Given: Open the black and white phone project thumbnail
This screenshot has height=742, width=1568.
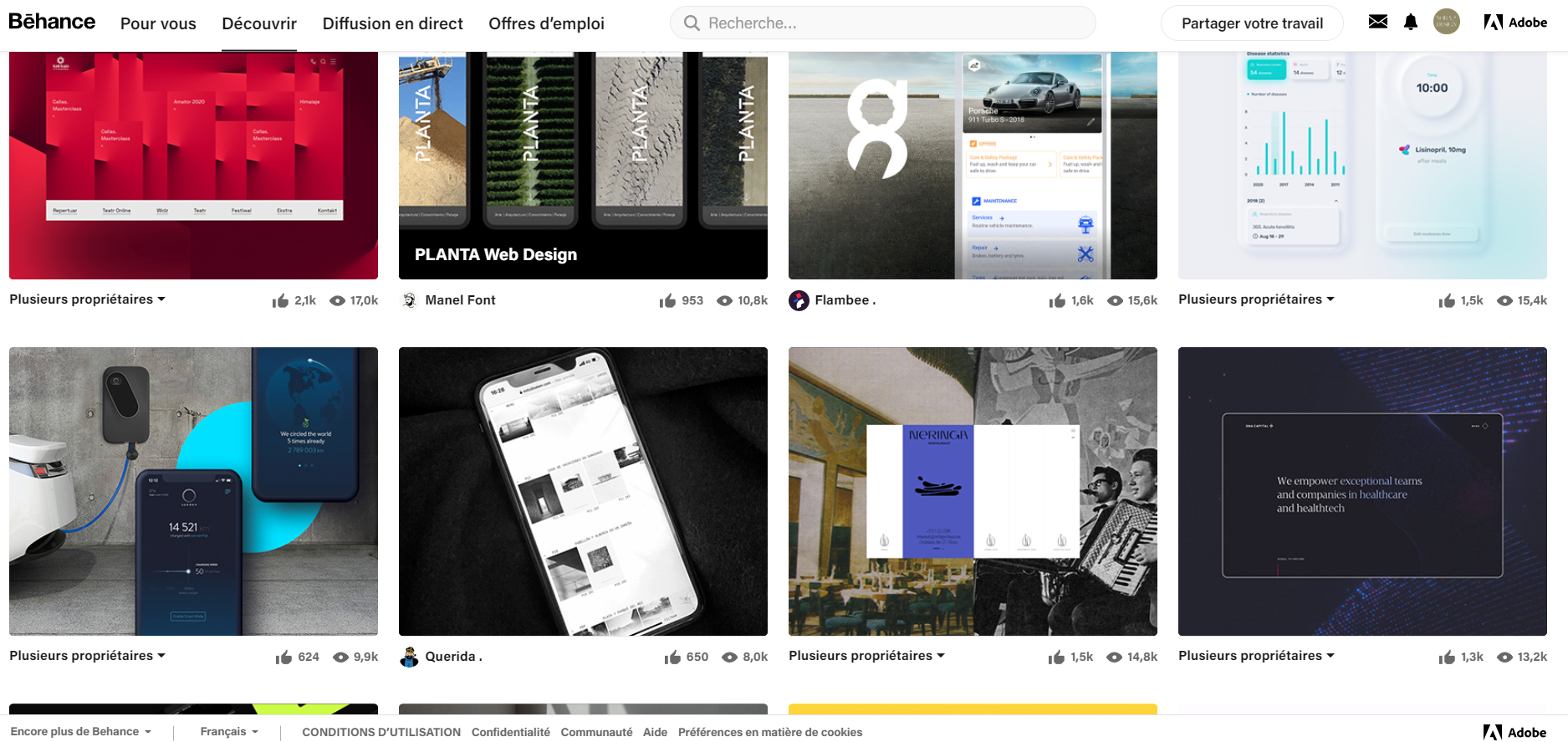Looking at the screenshot, I should pos(583,491).
